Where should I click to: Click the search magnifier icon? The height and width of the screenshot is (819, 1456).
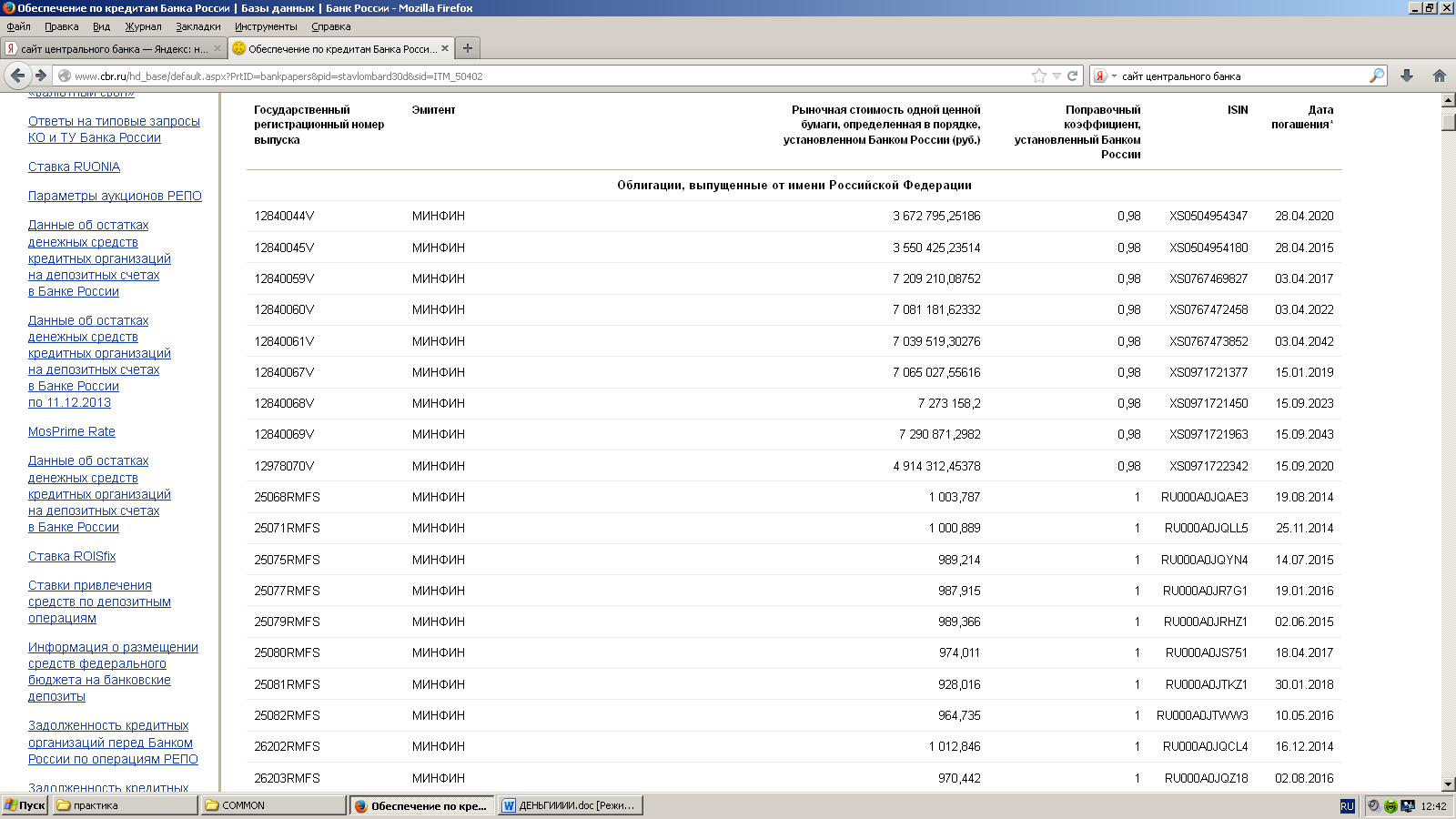tap(1376, 76)
